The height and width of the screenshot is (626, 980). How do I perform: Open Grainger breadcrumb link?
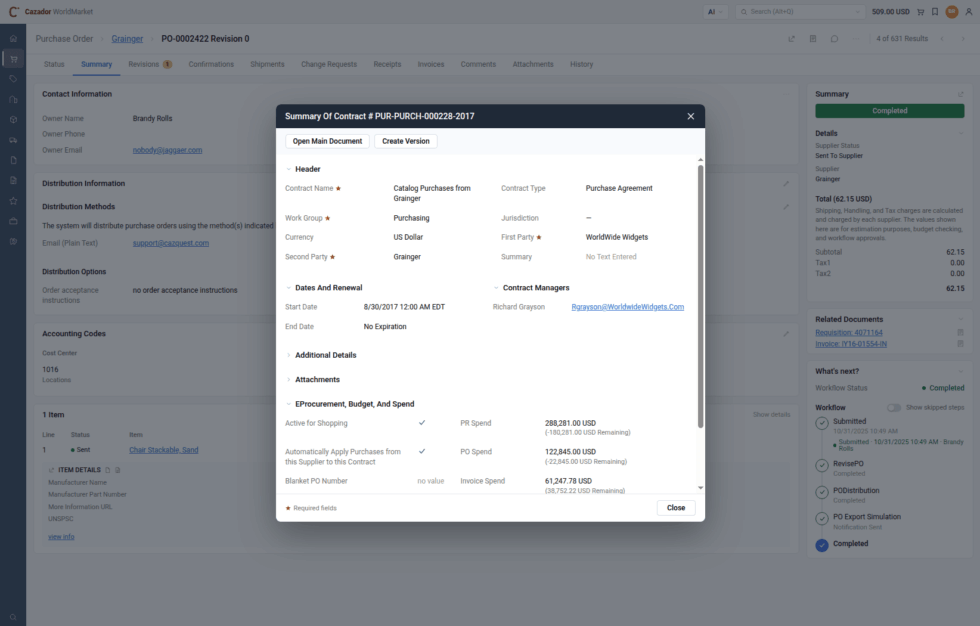coord(128,39)
